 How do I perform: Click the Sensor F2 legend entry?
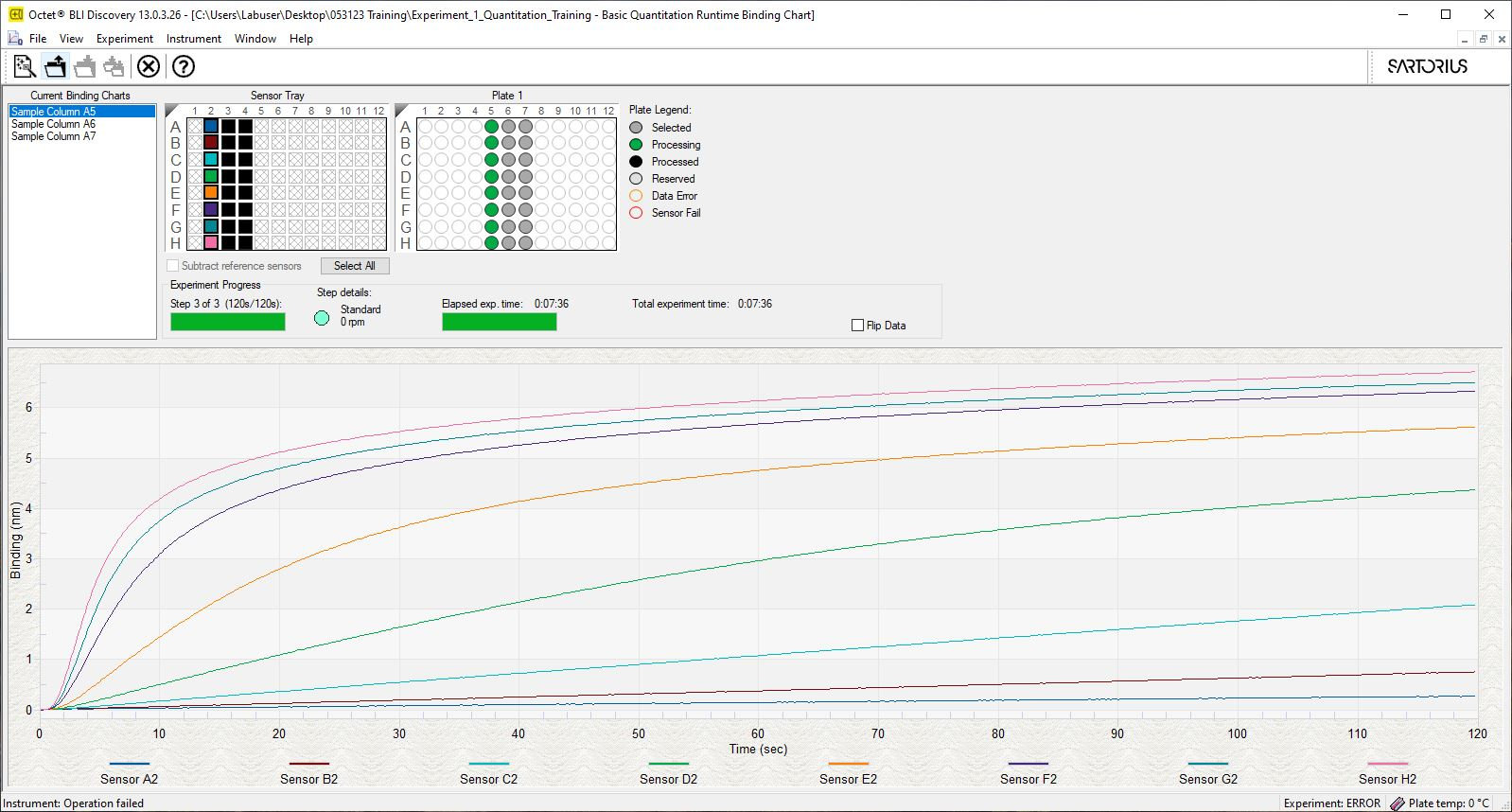1029,772
